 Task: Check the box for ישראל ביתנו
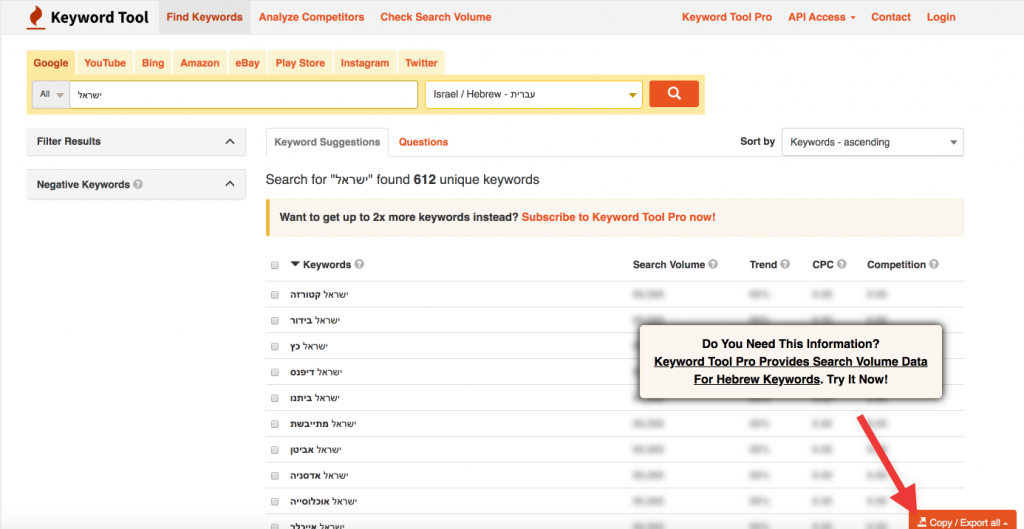275,398
